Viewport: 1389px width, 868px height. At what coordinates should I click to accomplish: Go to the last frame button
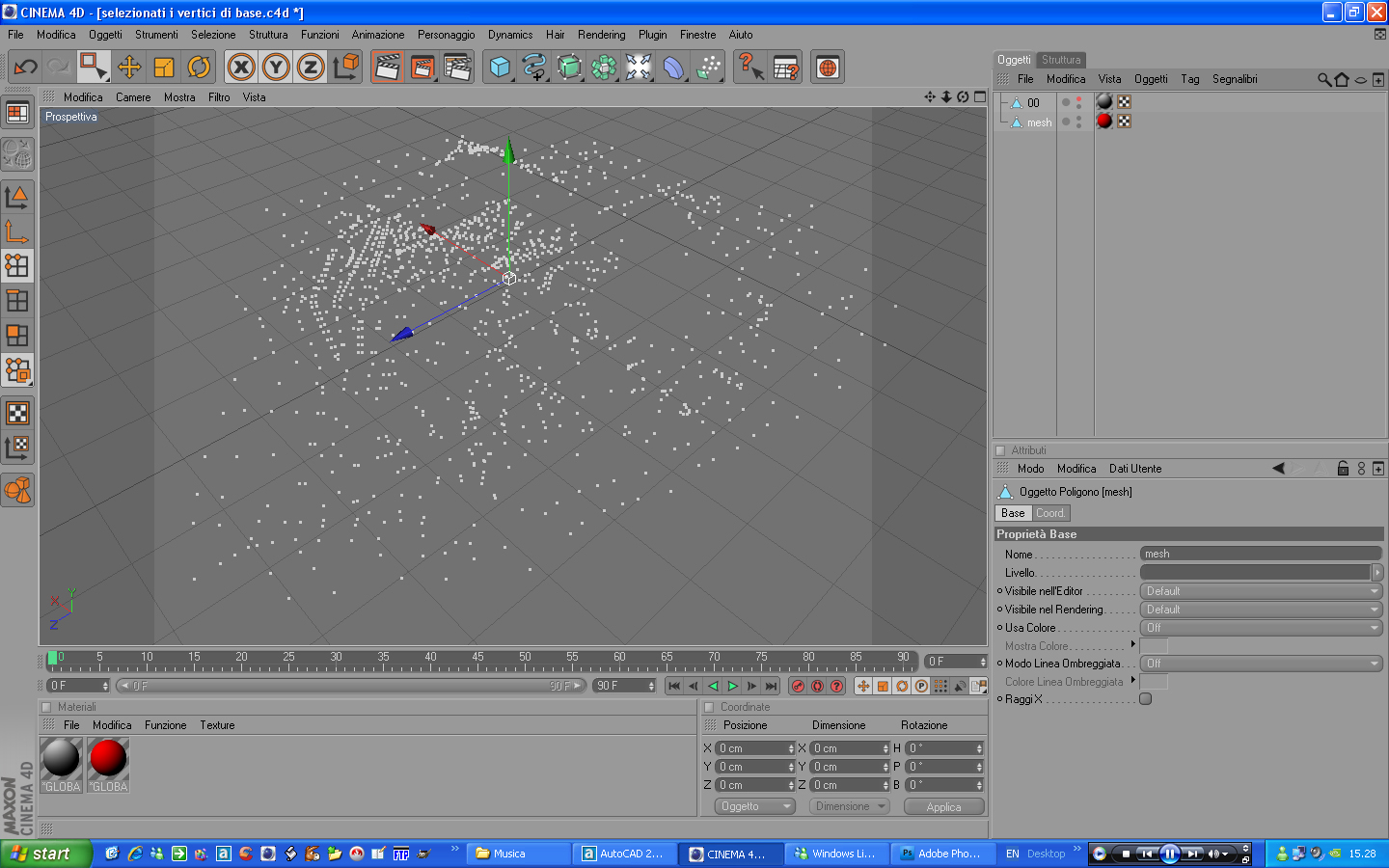771,686
